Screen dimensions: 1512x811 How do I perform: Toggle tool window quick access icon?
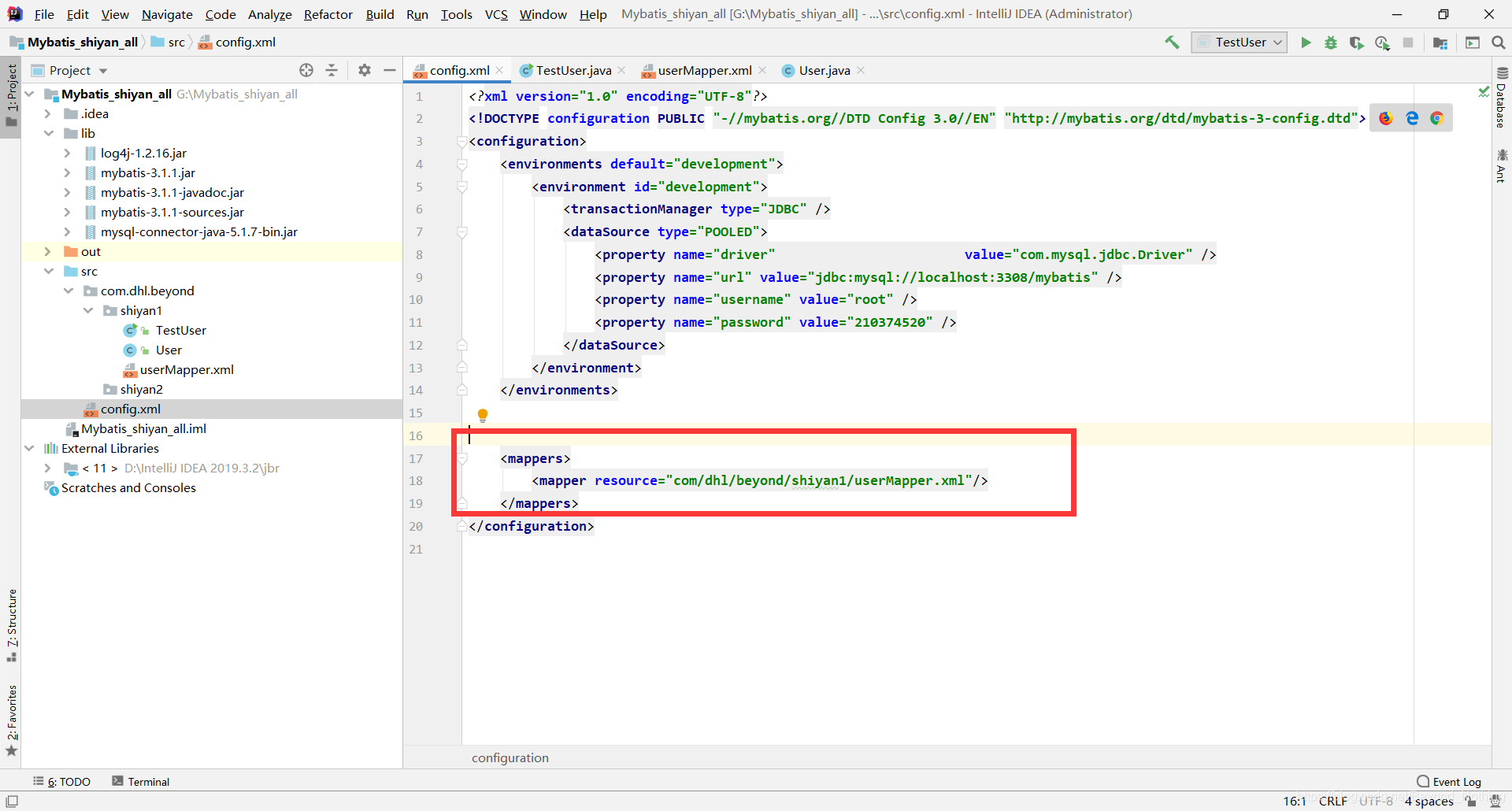click(12, 801)
